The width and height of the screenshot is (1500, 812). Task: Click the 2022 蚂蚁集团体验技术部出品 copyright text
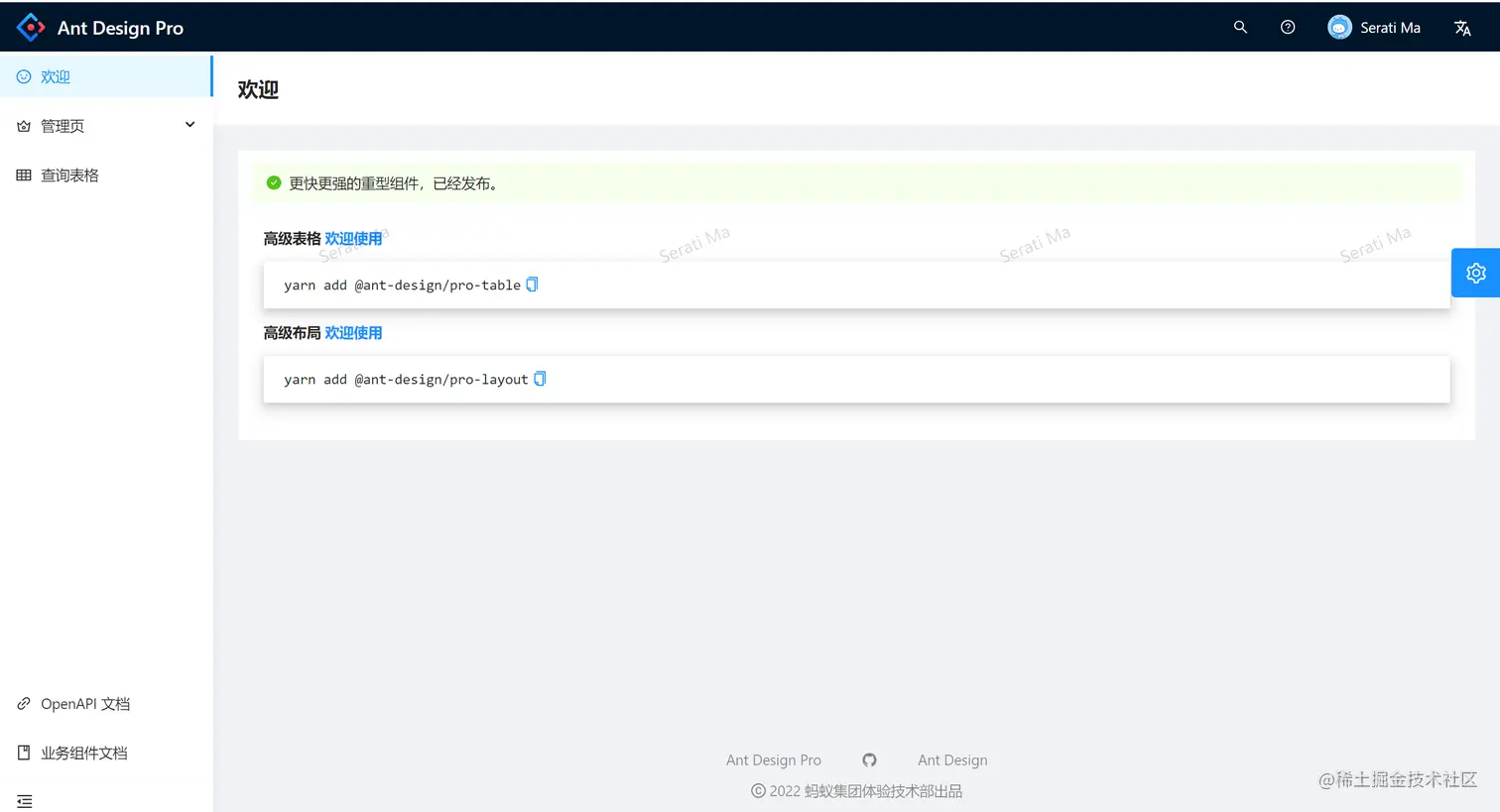[857, 791]
